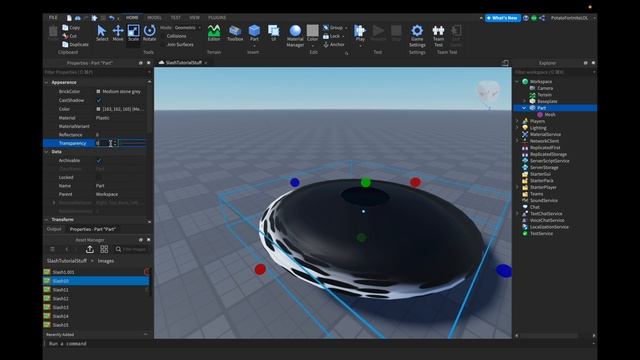Open the Group dropdown arrow

(x=347, y=27)
